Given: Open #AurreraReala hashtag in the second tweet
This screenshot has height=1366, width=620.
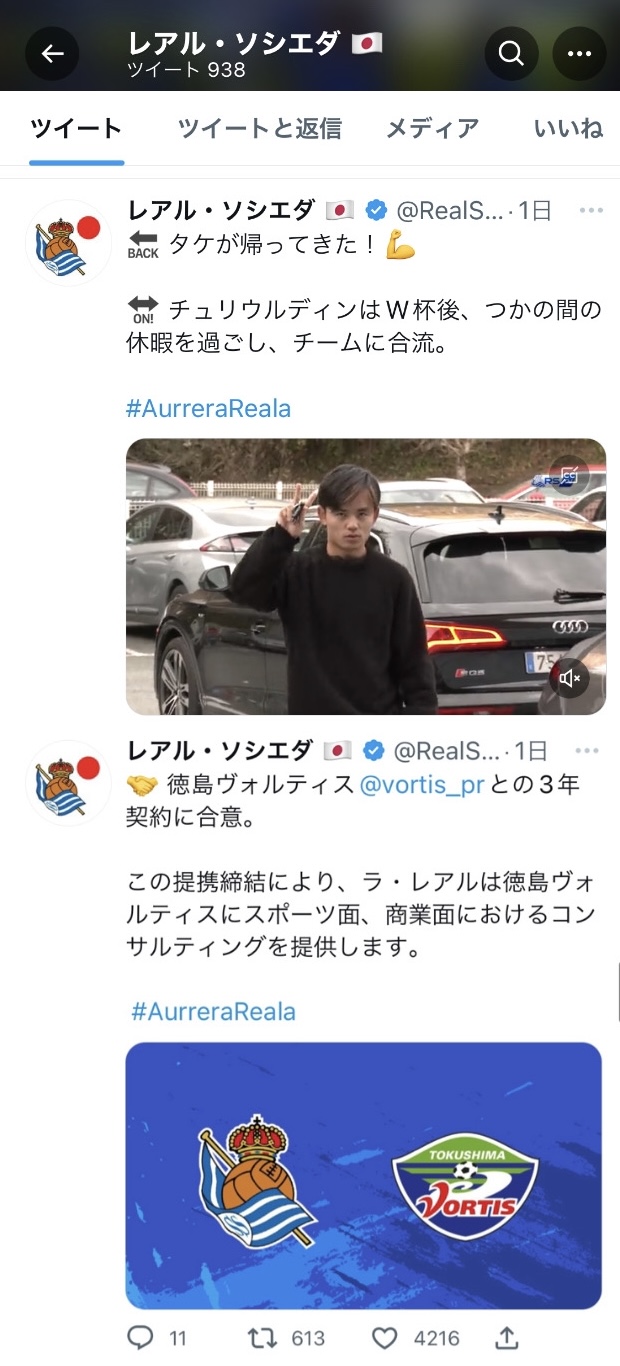Looking at the screenshot, I should (x=213, y=1011).
